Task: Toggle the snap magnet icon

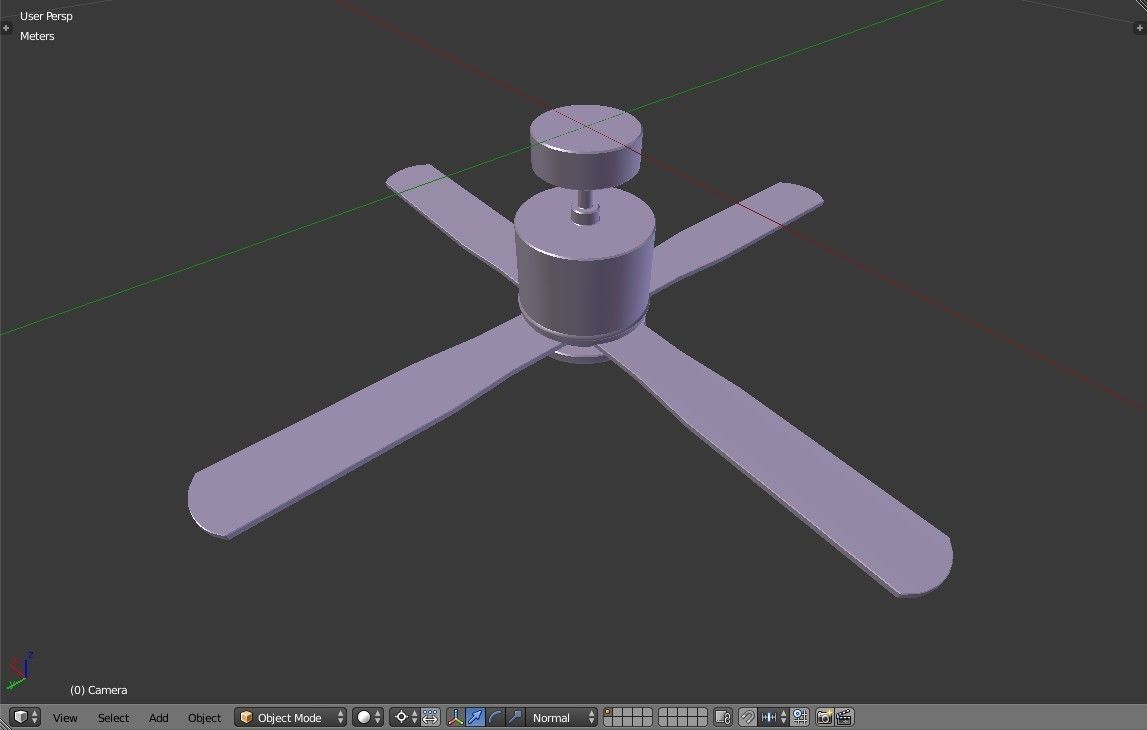Action: (x=747, y=717)
